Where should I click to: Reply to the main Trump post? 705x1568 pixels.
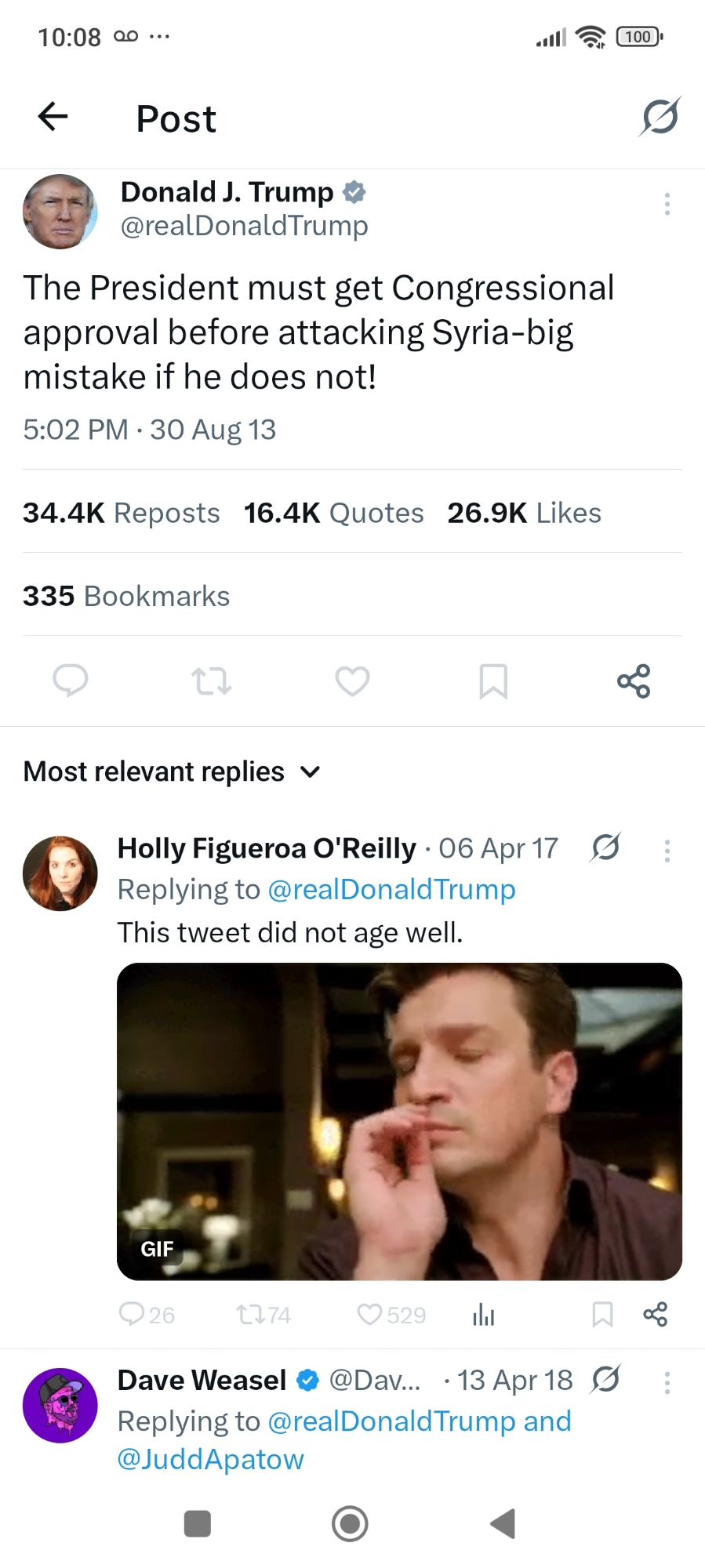[x=71, y=681]
